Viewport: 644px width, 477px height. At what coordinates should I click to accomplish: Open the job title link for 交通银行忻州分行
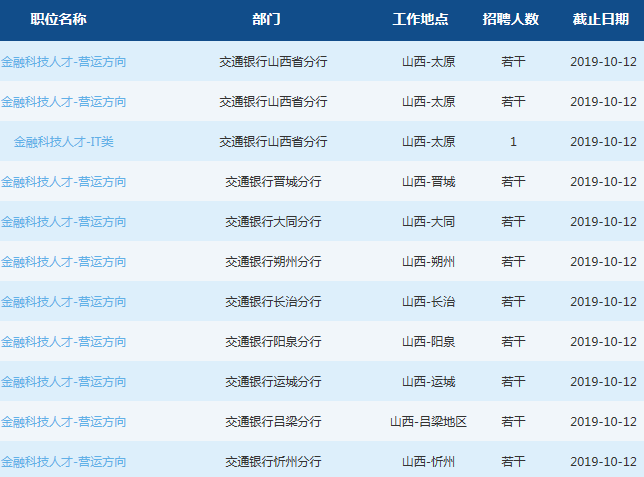coord(64,462)
